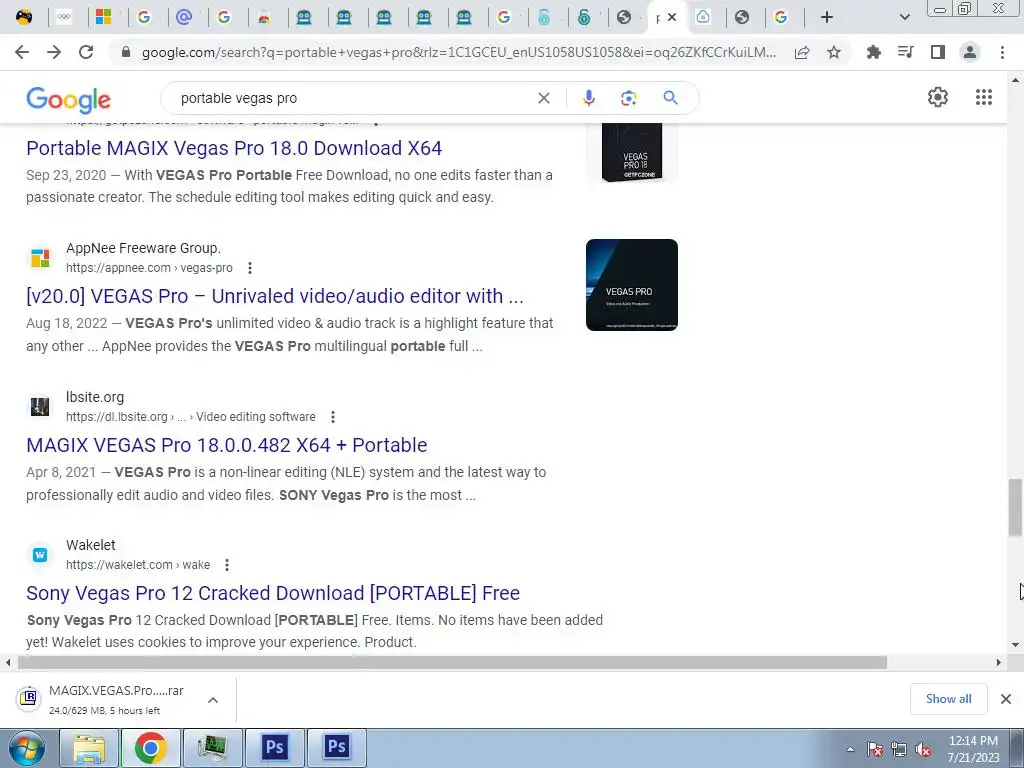This screenshot has height=768, width=1024.
Task: Switch to the Microsoft logo tab
Action: pyautogui.click(x=104, y=18)
